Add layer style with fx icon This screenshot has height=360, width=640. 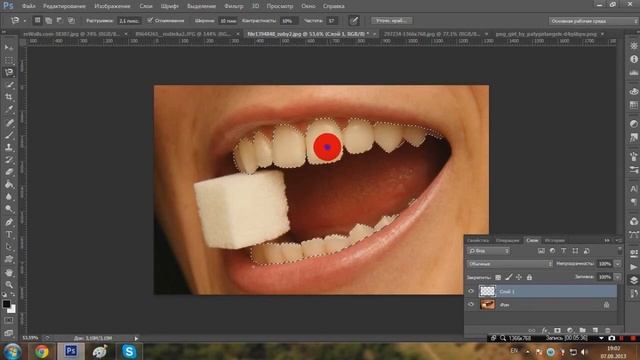click(544, 330)
